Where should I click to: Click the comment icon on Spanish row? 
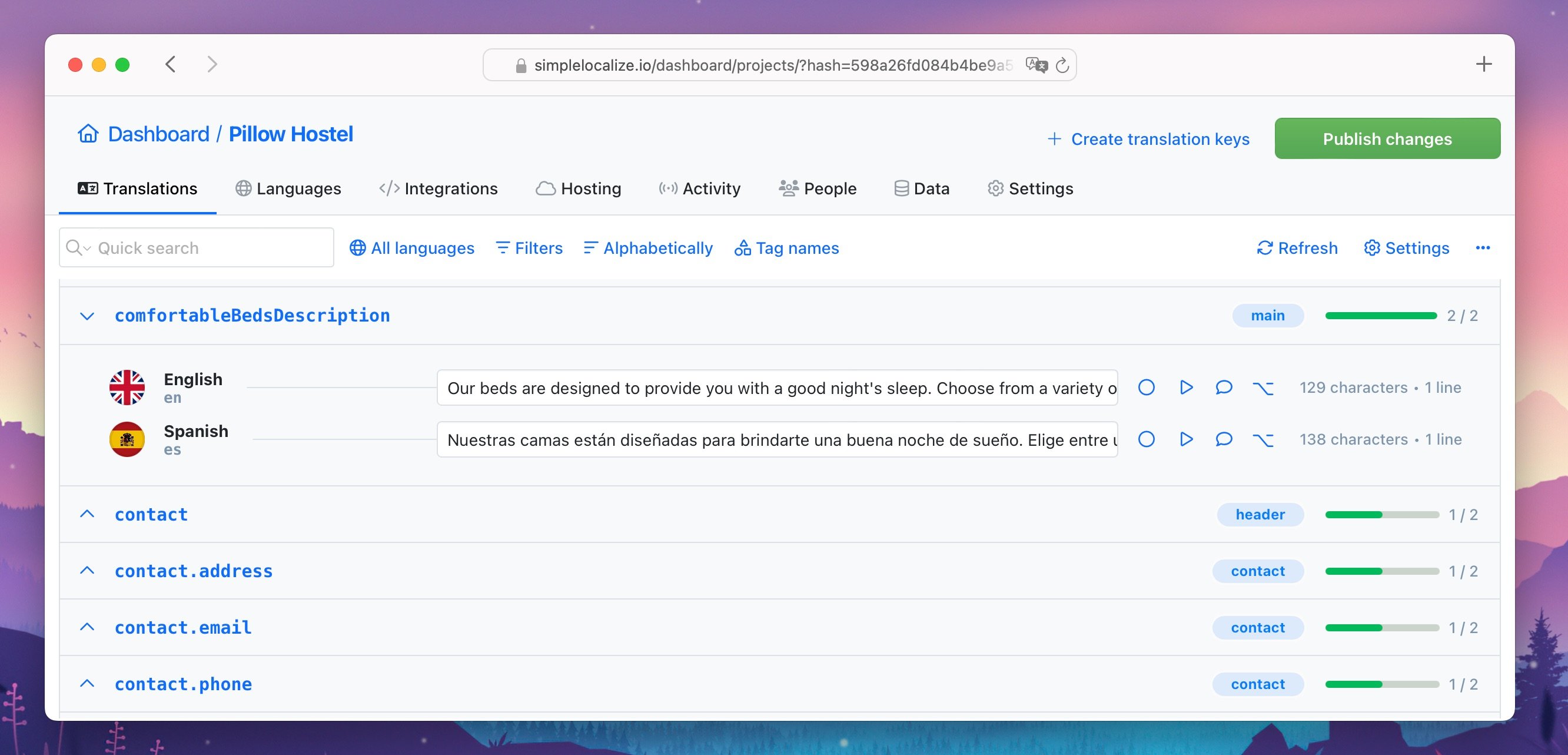point(1223,439)
